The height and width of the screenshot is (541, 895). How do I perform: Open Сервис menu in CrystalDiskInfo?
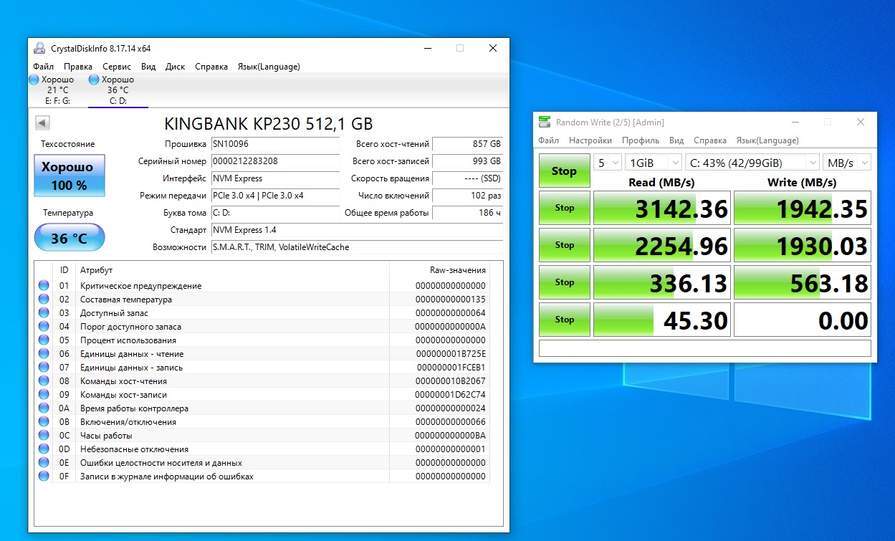pyautogui.click(x=116, y=67)
